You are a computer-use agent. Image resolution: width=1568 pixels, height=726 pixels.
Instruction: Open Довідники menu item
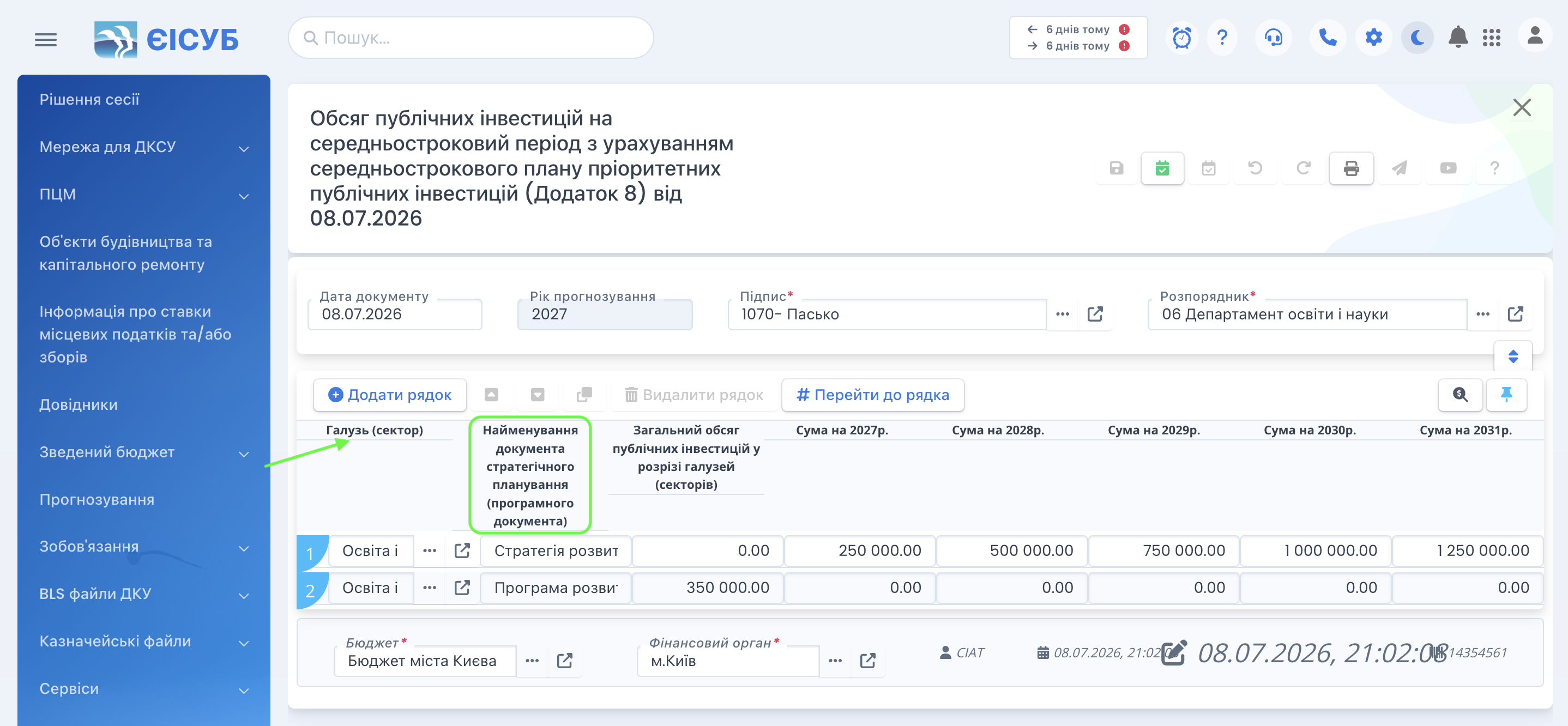tap(79, 406)
